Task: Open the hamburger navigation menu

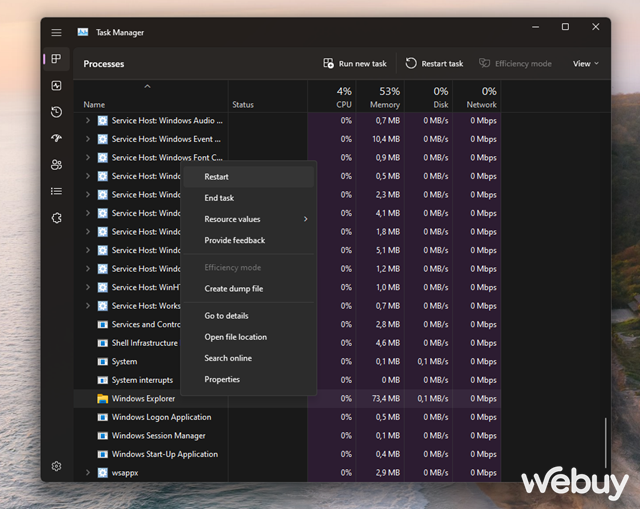Action: click(56, 32)
